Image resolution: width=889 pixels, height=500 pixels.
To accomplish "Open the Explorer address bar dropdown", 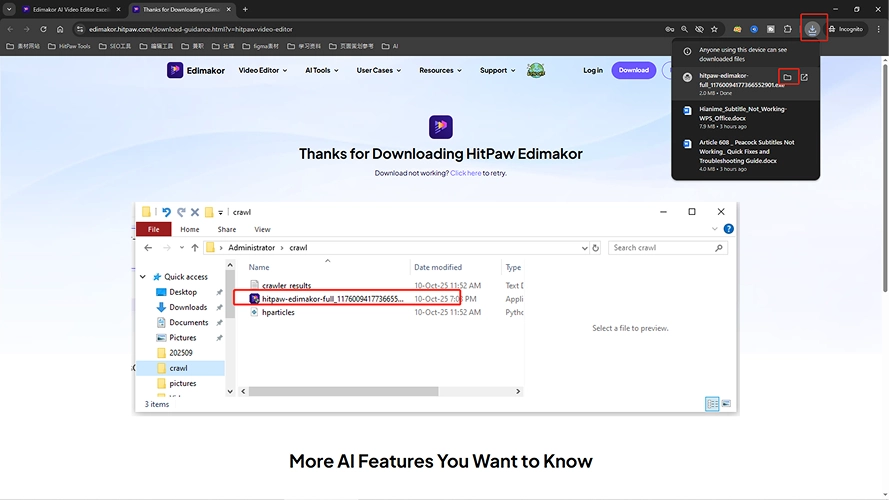I will coord(585,248).
